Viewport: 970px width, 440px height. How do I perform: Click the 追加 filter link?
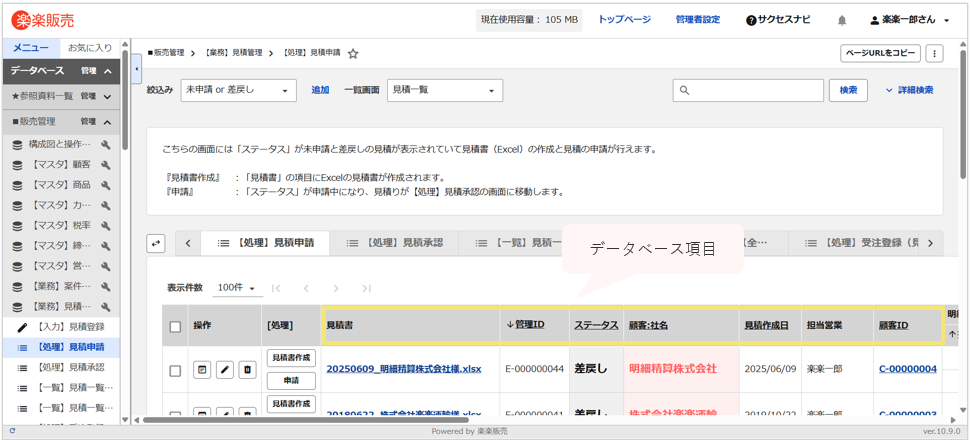point(320,90)
